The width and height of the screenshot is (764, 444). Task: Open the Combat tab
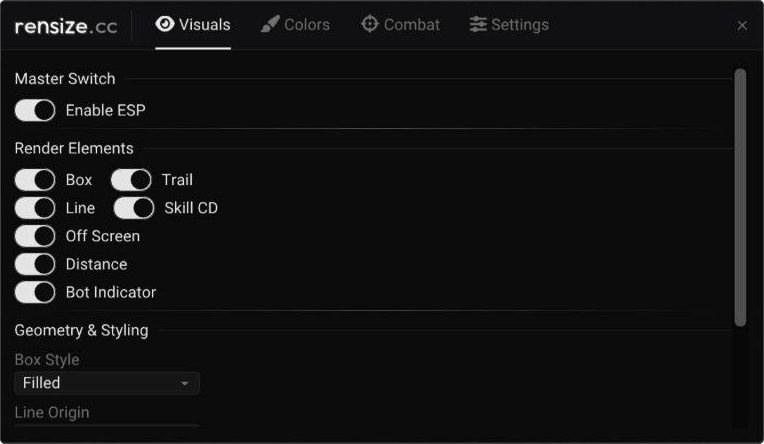pyautogui.click(x=401, y=24)
